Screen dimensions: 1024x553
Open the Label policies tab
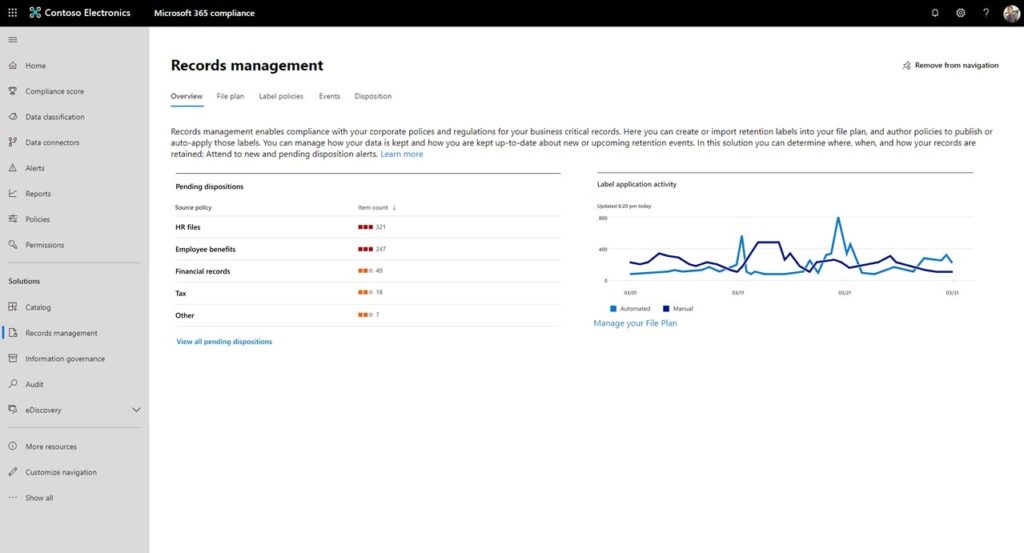(281, 97)
